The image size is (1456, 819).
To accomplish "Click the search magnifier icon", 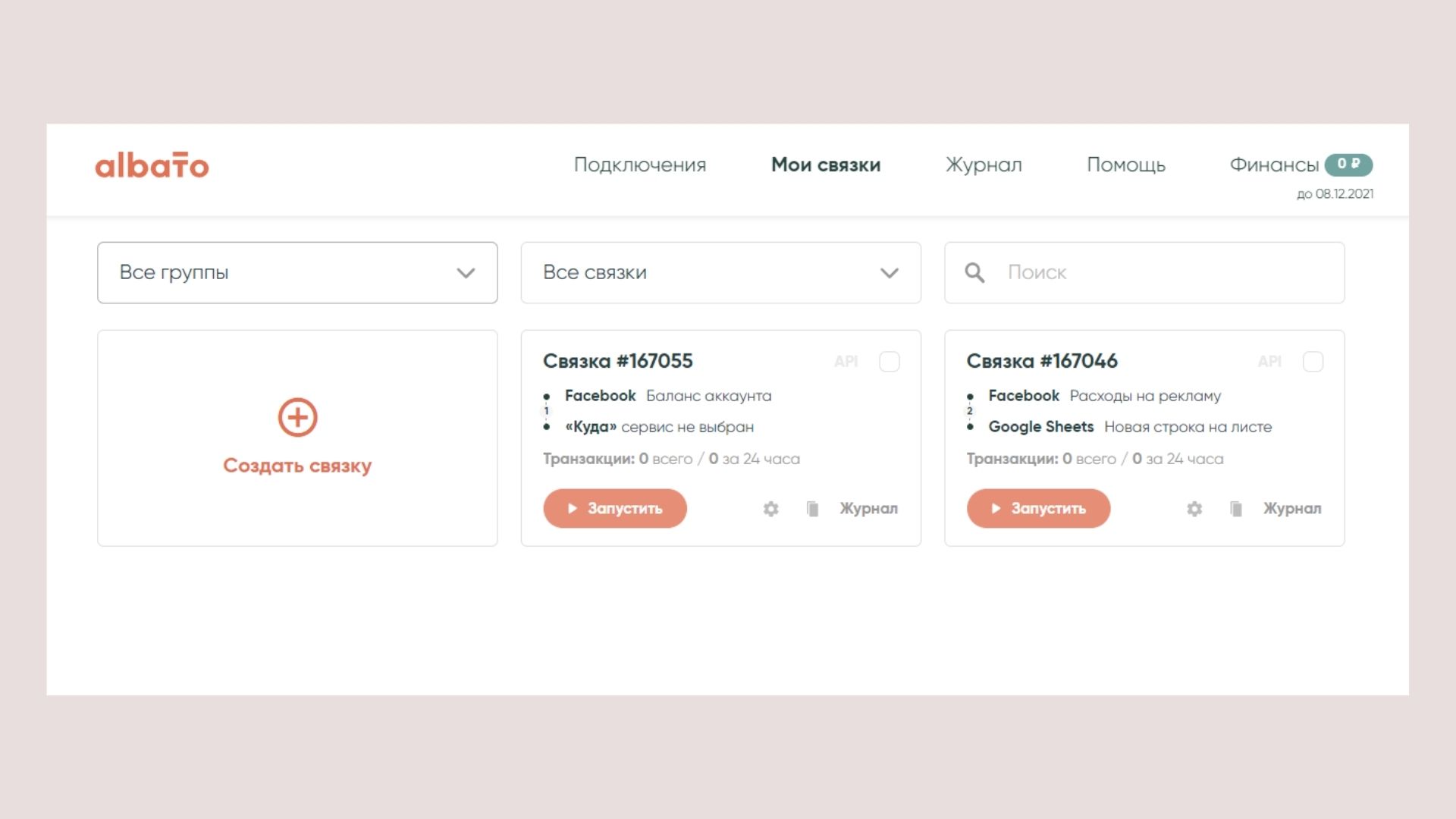I will (974, 273).
